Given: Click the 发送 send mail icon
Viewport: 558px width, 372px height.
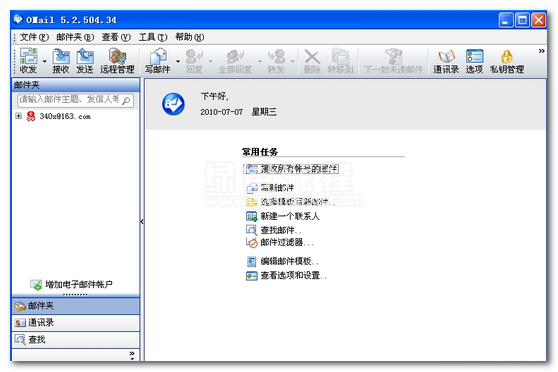Looking at the screenshot, I should click(85, 61).
